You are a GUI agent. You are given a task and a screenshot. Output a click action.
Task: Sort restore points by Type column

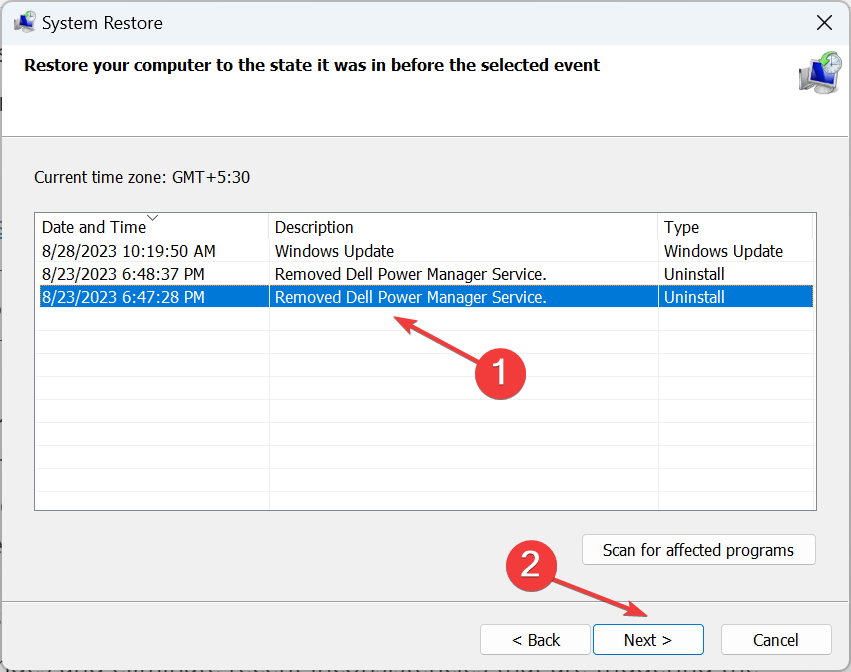681,227
